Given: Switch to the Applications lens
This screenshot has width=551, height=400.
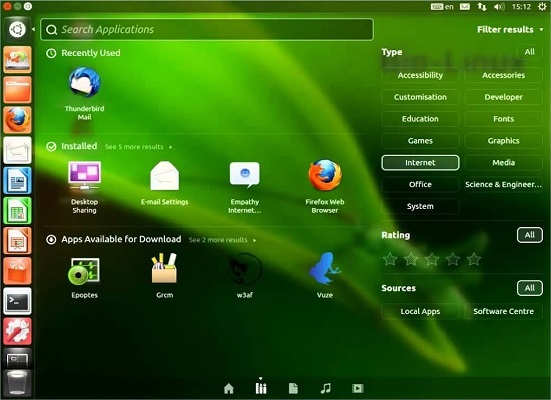Looking at the screenshot, I should click(261, 388).
